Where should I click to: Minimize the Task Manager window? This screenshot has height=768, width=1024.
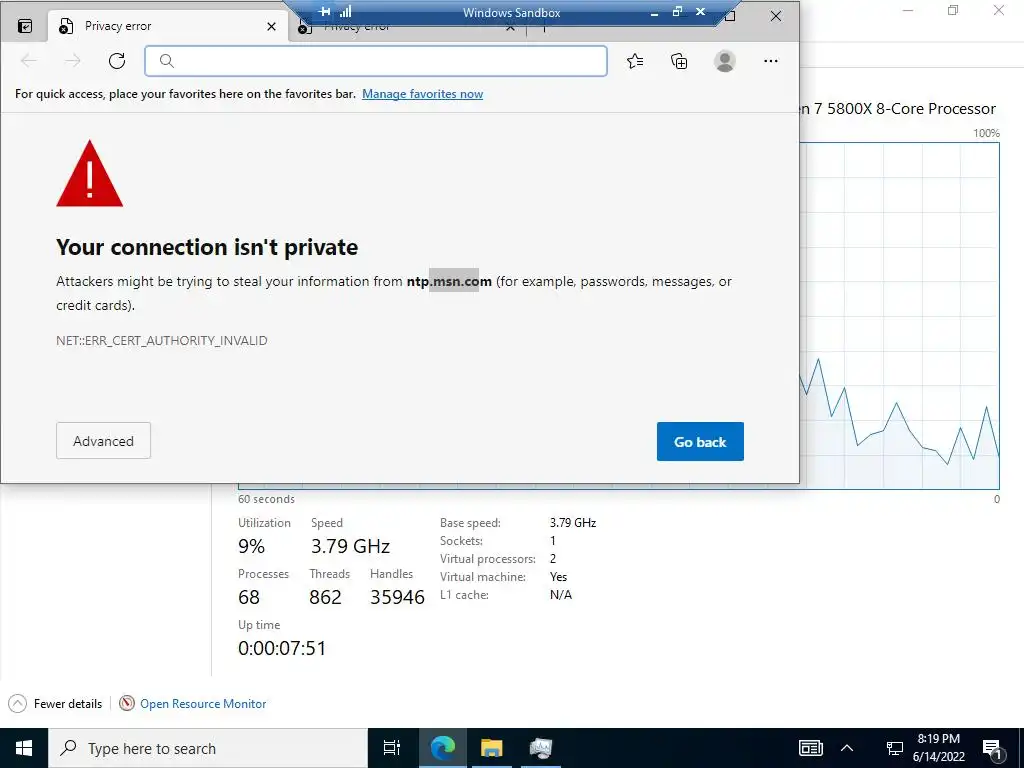(x=908, y=10)
